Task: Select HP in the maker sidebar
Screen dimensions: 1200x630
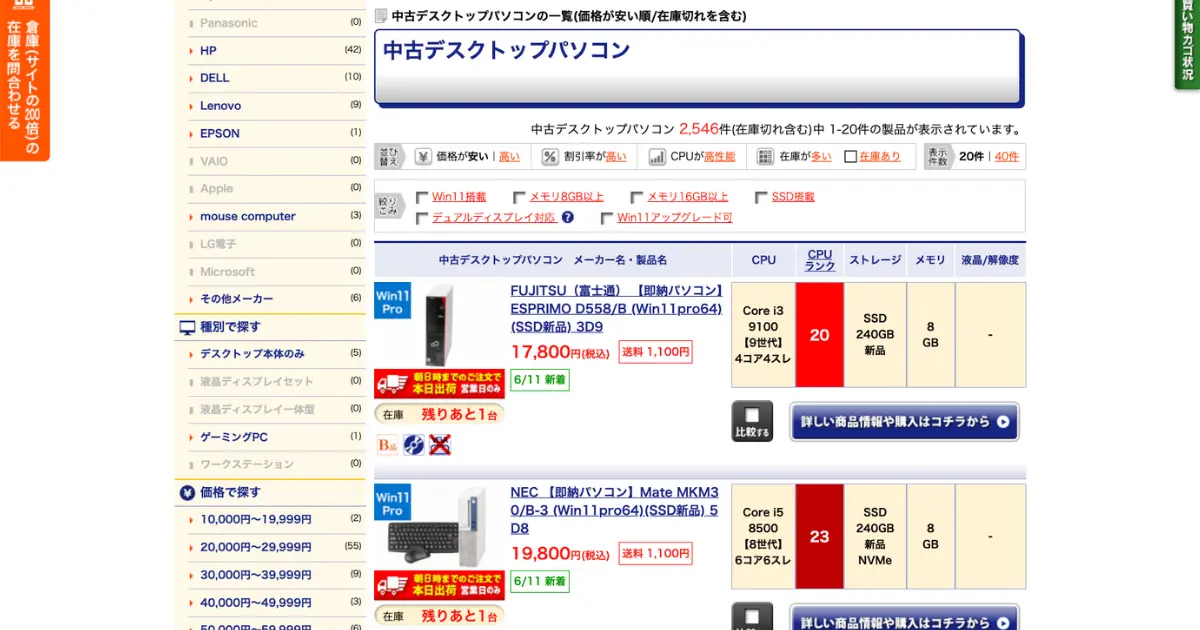Action: 208,50
